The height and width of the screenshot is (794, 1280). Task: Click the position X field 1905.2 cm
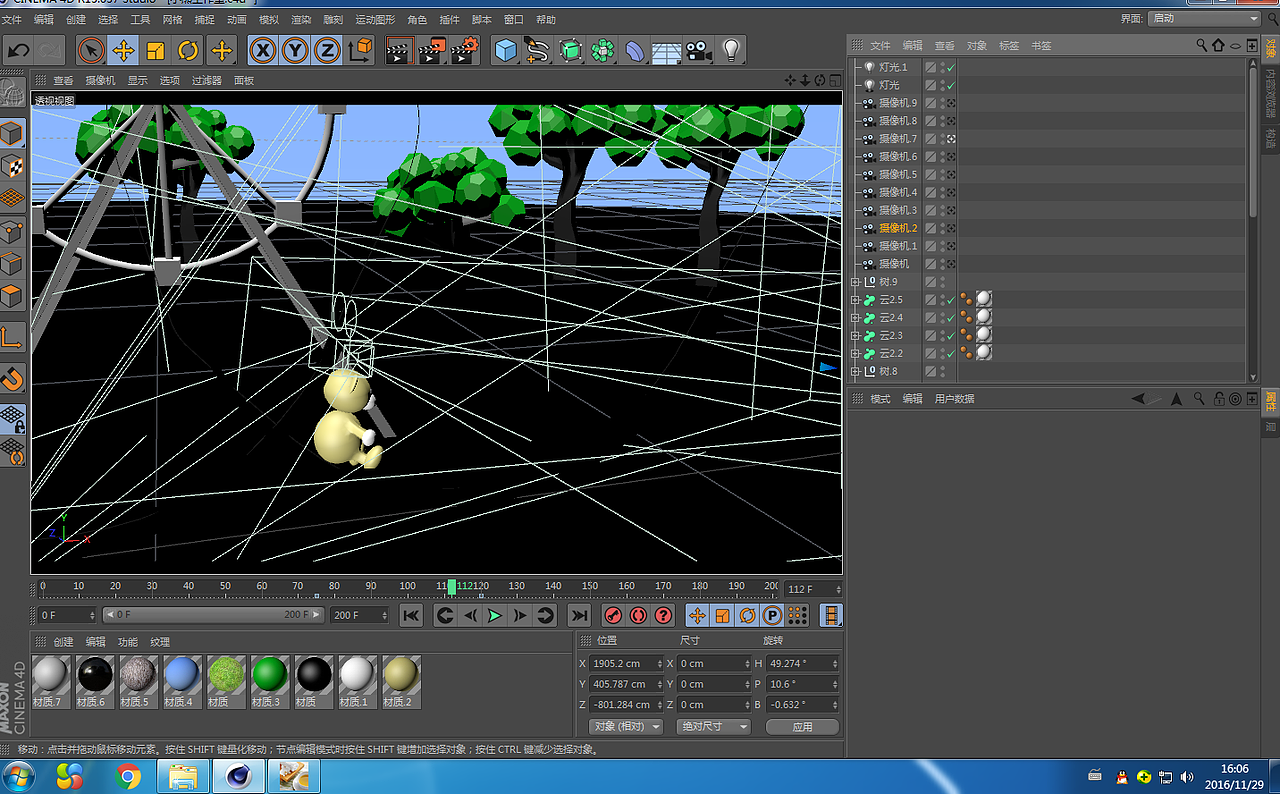[627, 663]
